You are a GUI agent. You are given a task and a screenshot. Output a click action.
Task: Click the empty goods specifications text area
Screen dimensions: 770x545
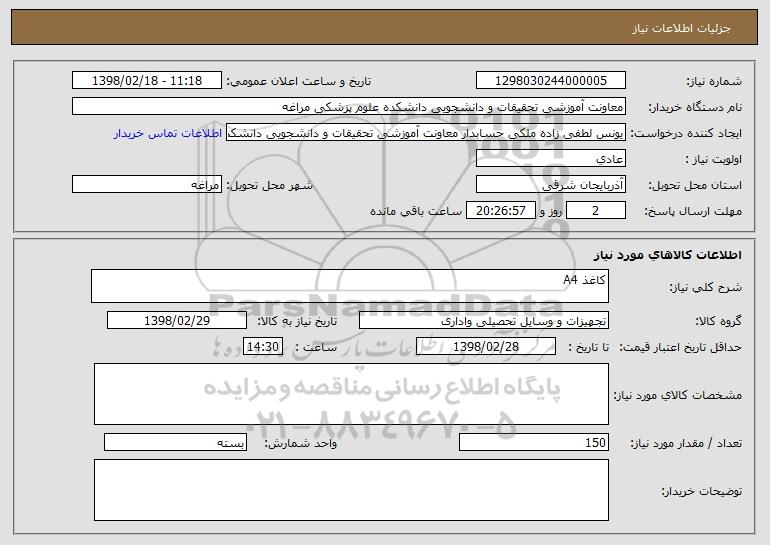click(351, 394)
